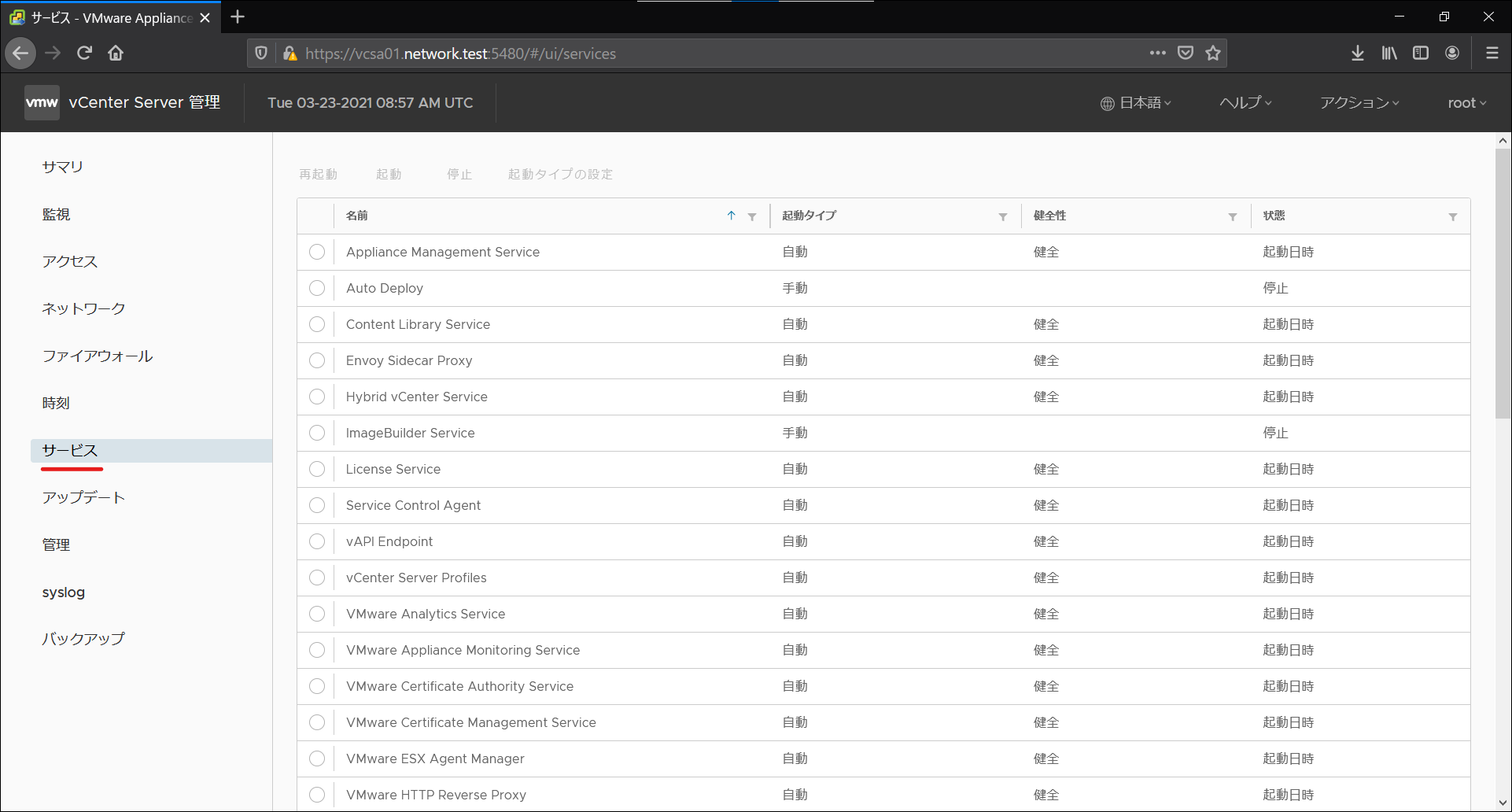Reload the page with refresh icon

point(84,54)
